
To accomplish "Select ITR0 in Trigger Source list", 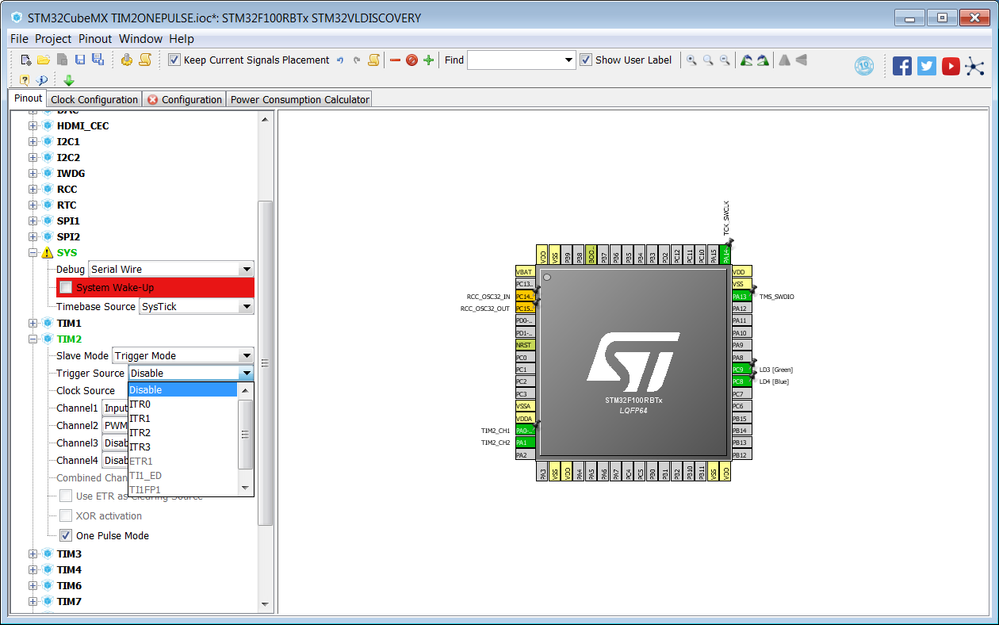I will pyautogui.click(x=183, y=404).
